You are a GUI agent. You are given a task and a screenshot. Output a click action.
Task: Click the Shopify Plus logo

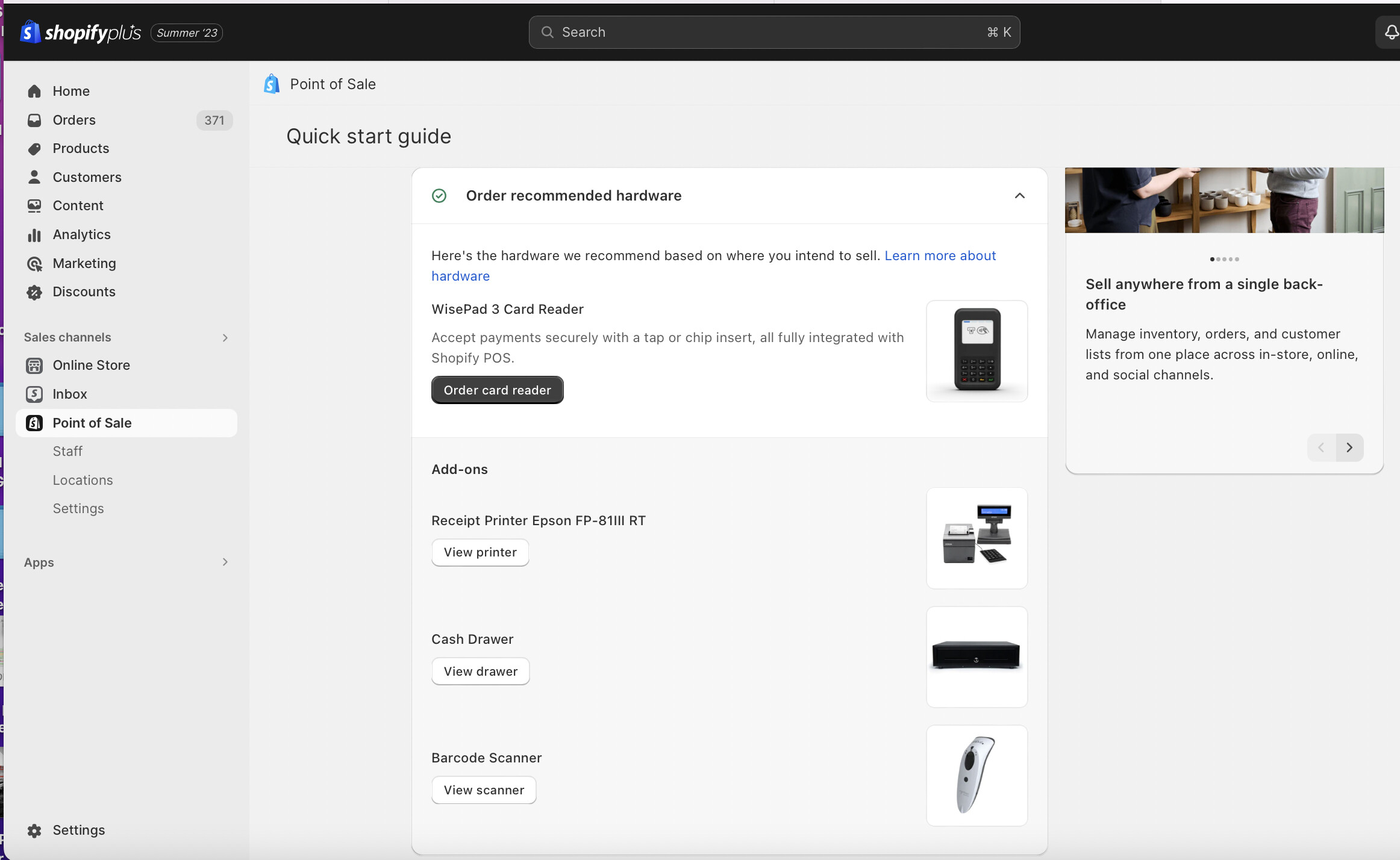[80, 33]
